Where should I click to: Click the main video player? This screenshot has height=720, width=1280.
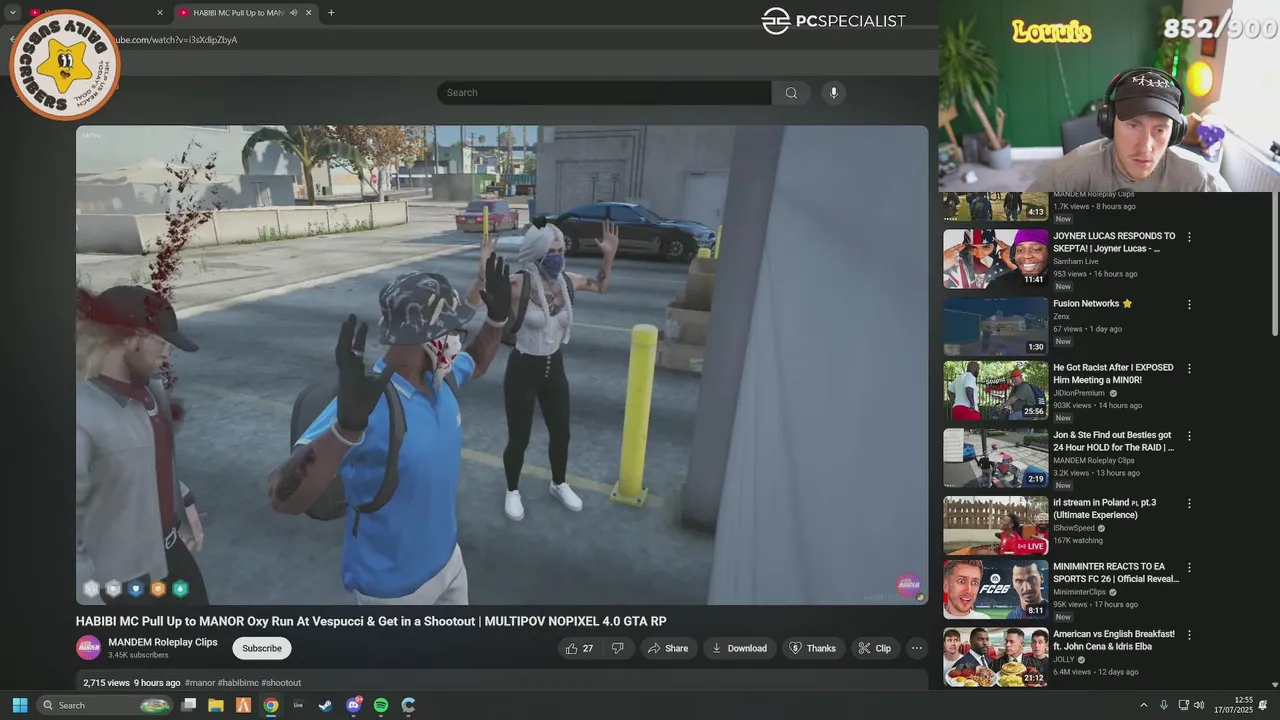coord(502,365)
